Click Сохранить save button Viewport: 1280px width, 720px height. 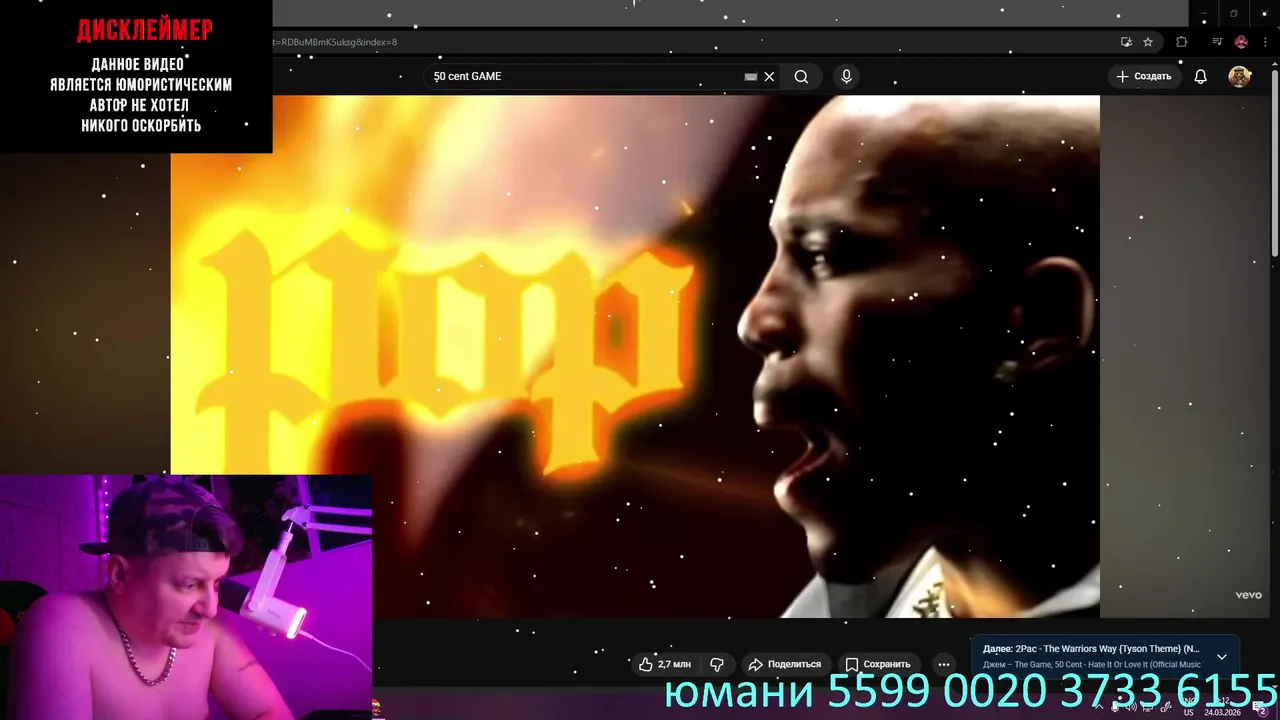pyautogui.click(x=878, y=664)
